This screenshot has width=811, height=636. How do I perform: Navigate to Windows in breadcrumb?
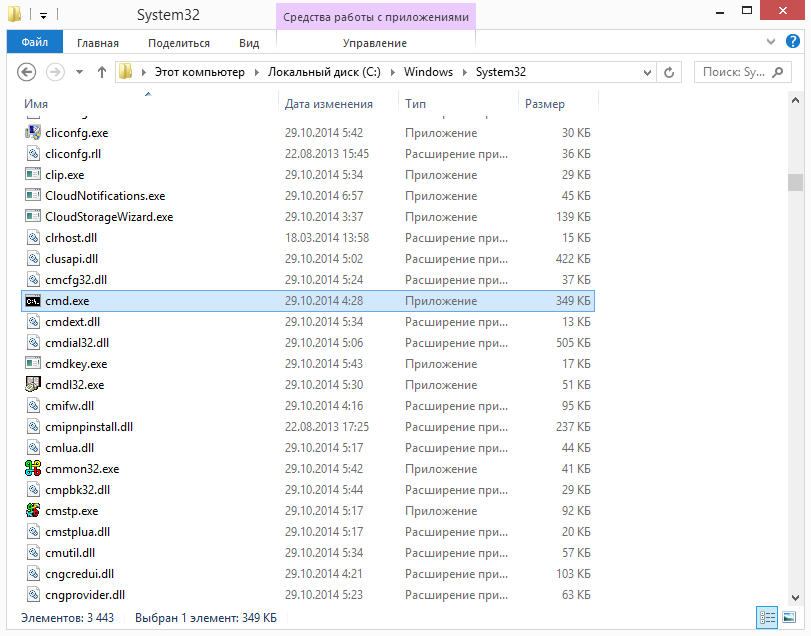click(428, 72)
